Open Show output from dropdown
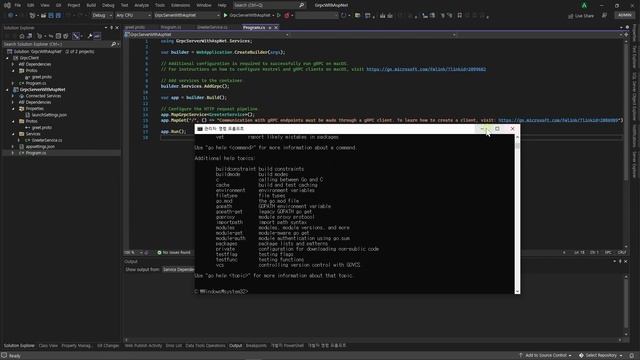Viewport: 640px width, 360px height. 178,269
